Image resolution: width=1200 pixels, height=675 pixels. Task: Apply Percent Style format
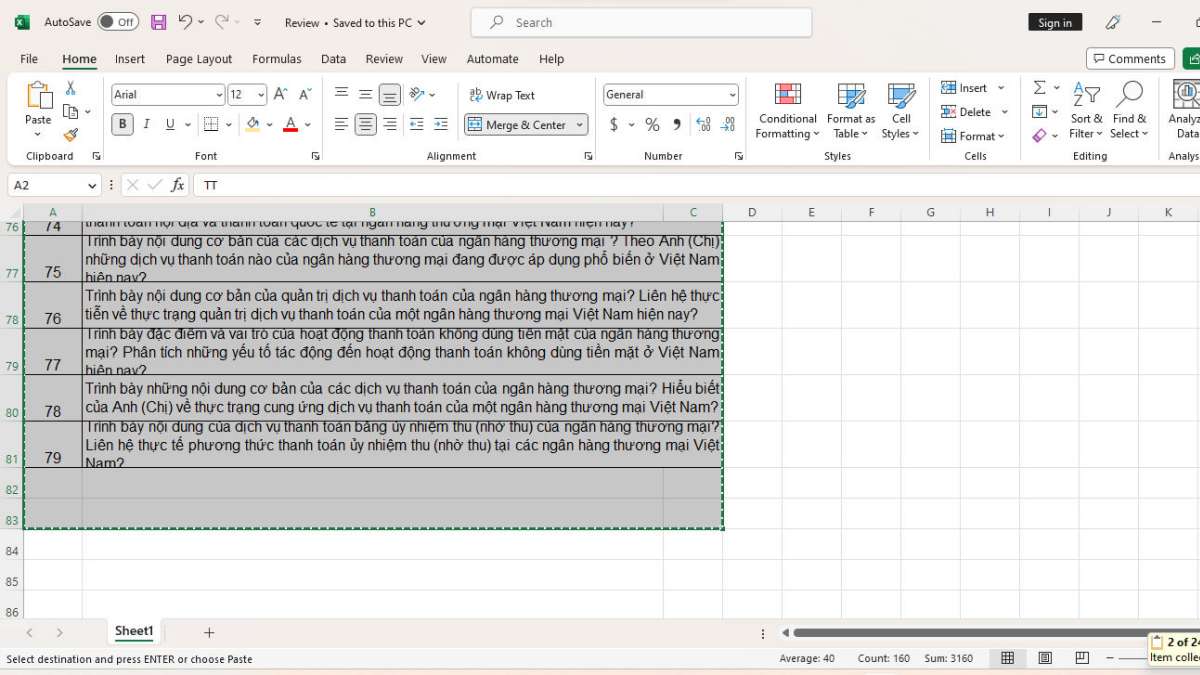click(x=652, y=125)
